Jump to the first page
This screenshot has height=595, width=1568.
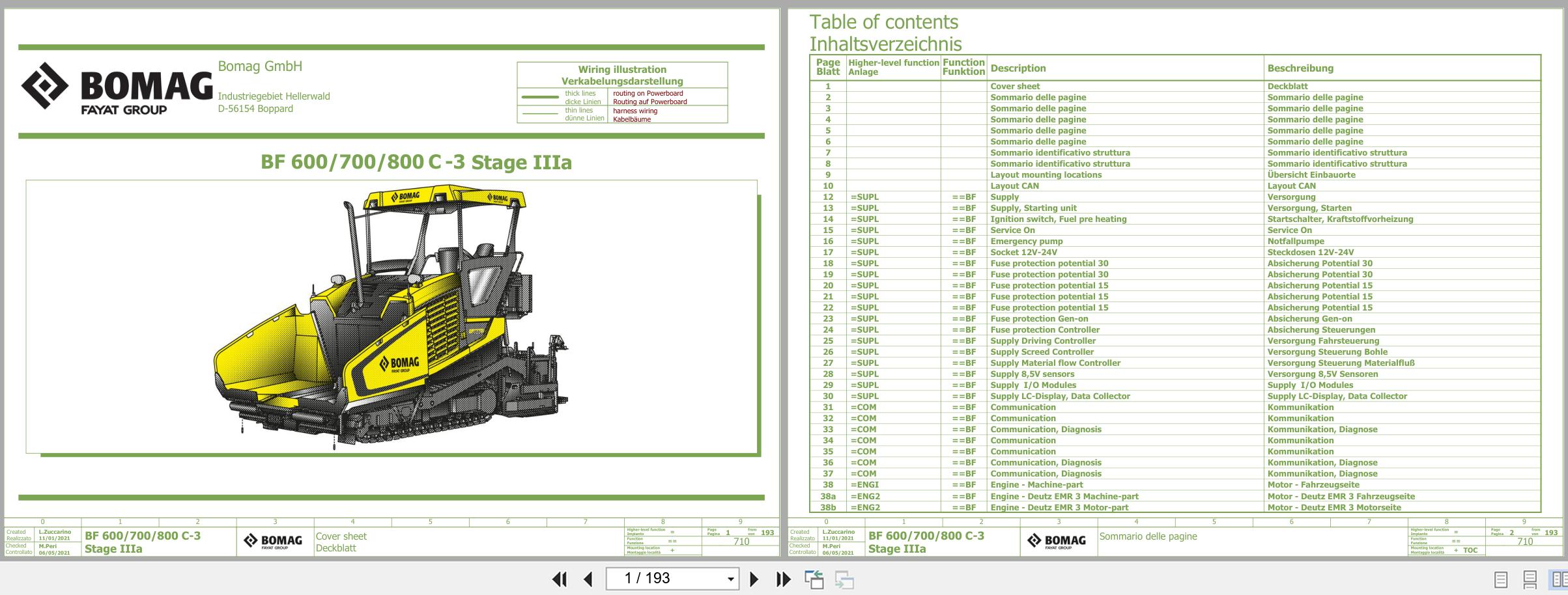pos(559,579)
